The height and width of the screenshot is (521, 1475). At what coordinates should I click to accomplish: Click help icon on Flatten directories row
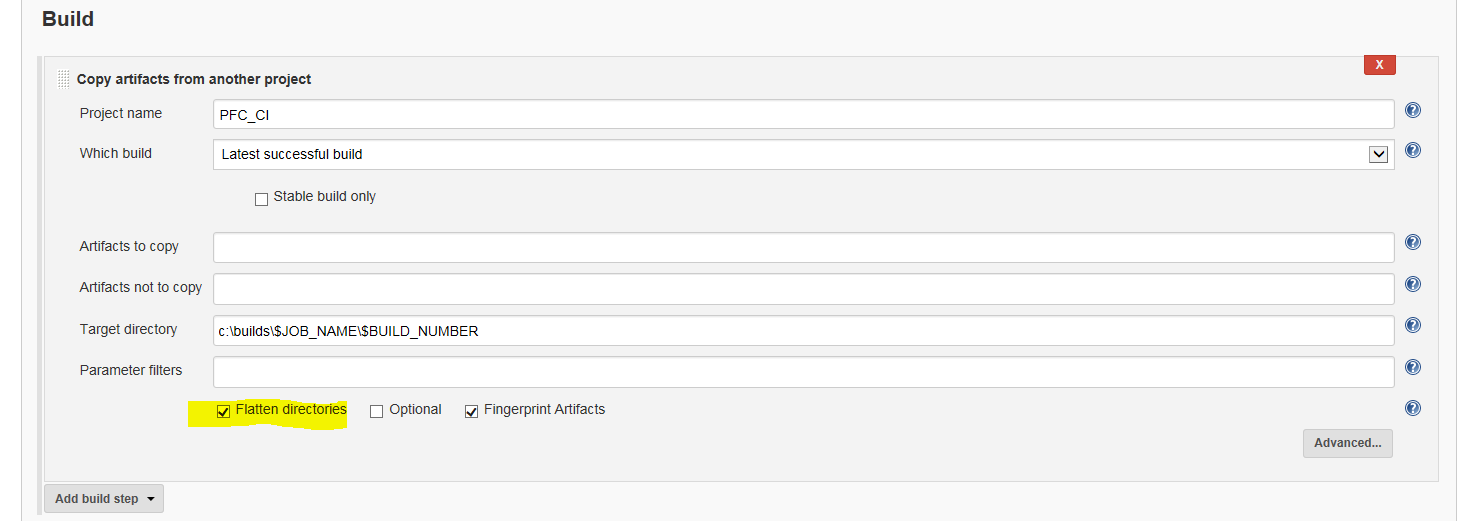coord(1413,408)
